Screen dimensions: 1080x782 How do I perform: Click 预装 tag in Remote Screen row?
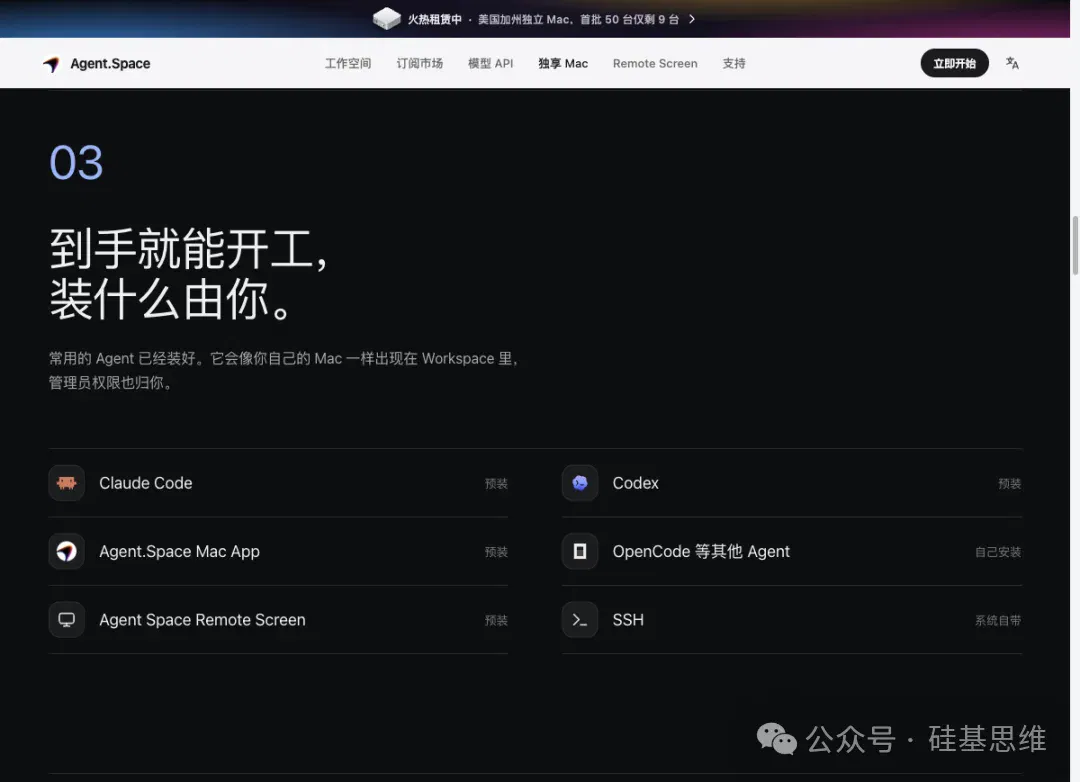pyautogui.click(x=496, y=620)
